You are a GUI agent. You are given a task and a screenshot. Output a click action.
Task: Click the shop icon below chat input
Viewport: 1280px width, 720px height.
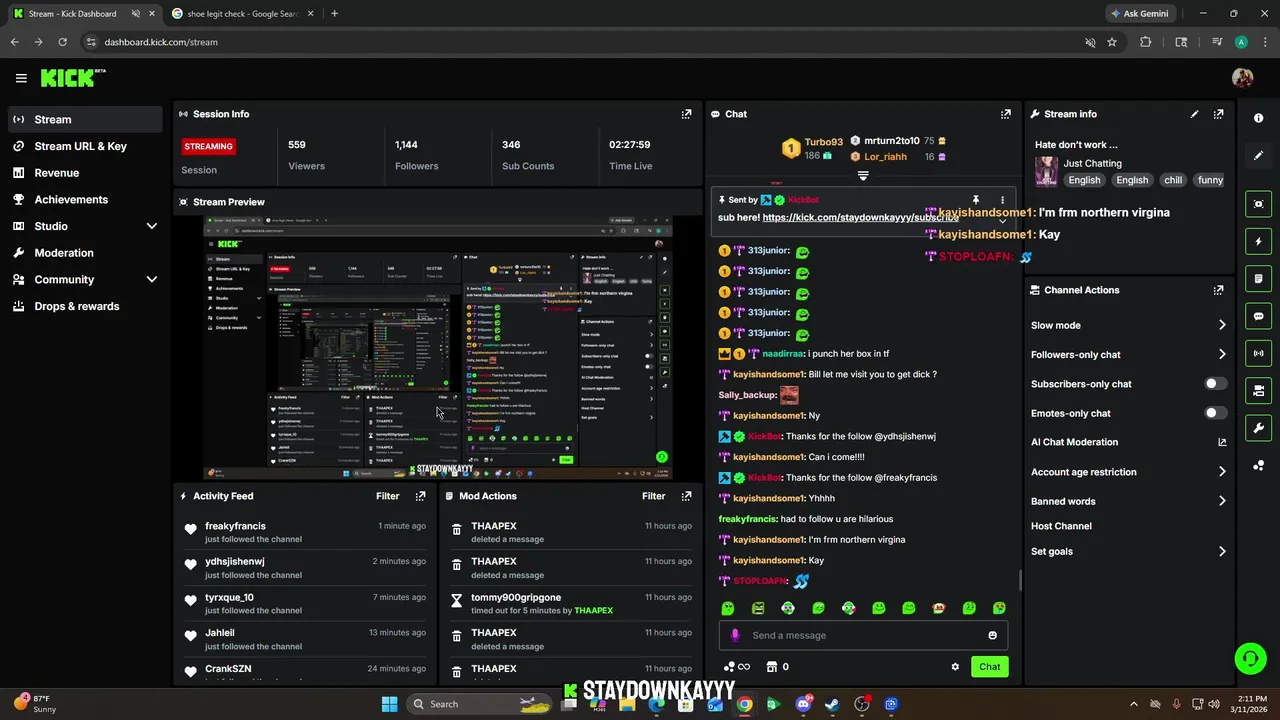click(x=772, y=667)
